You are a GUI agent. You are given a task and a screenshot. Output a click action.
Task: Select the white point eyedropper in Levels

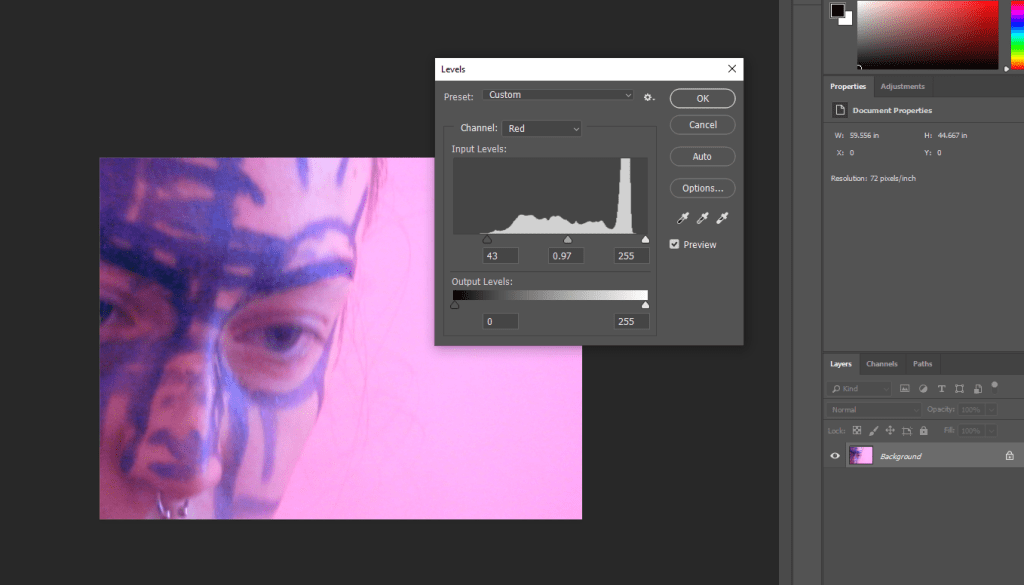(x=722, y=219)
